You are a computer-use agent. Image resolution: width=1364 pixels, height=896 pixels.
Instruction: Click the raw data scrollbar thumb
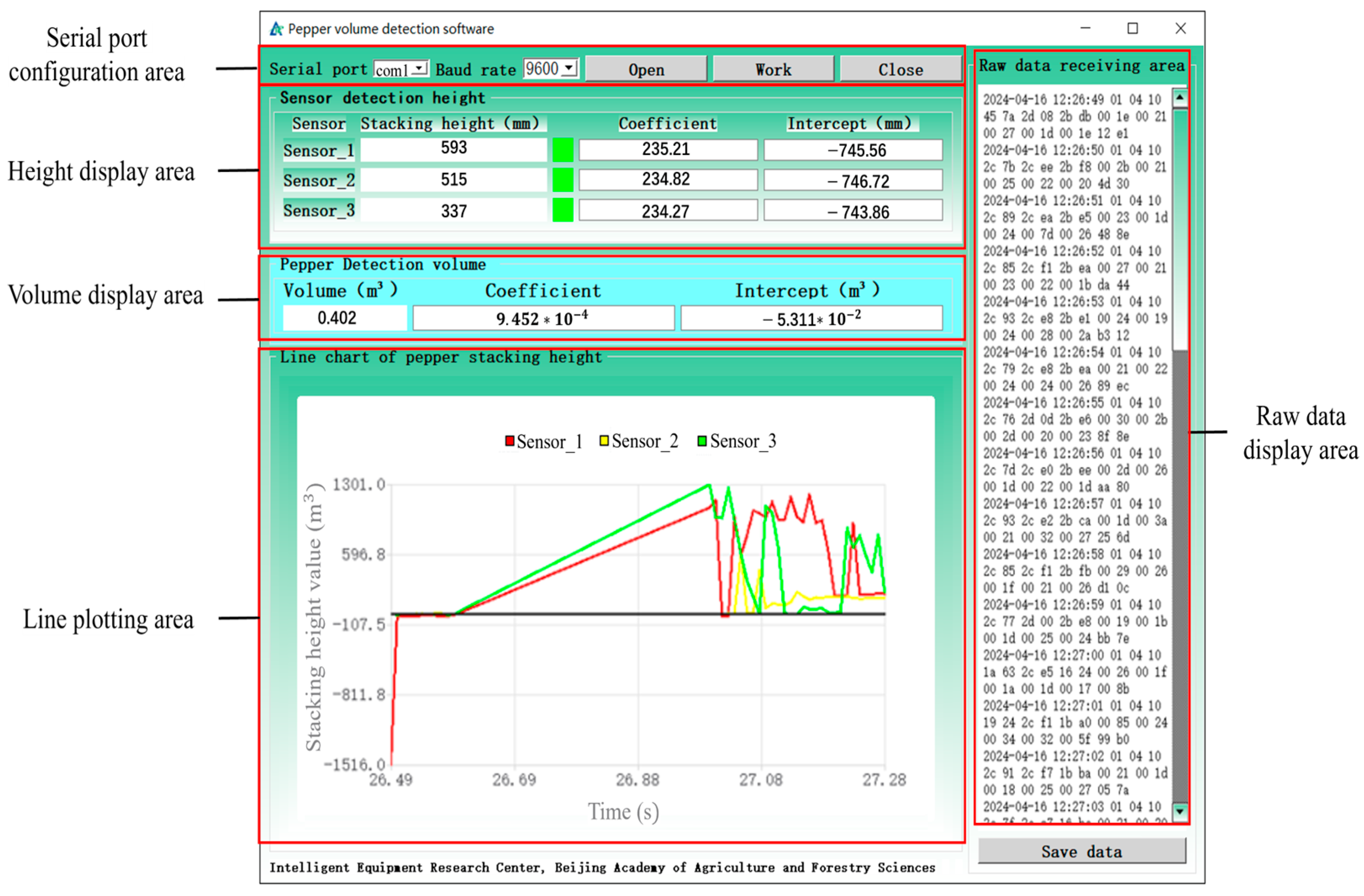pyautogui.click(x=1180, y=229)
